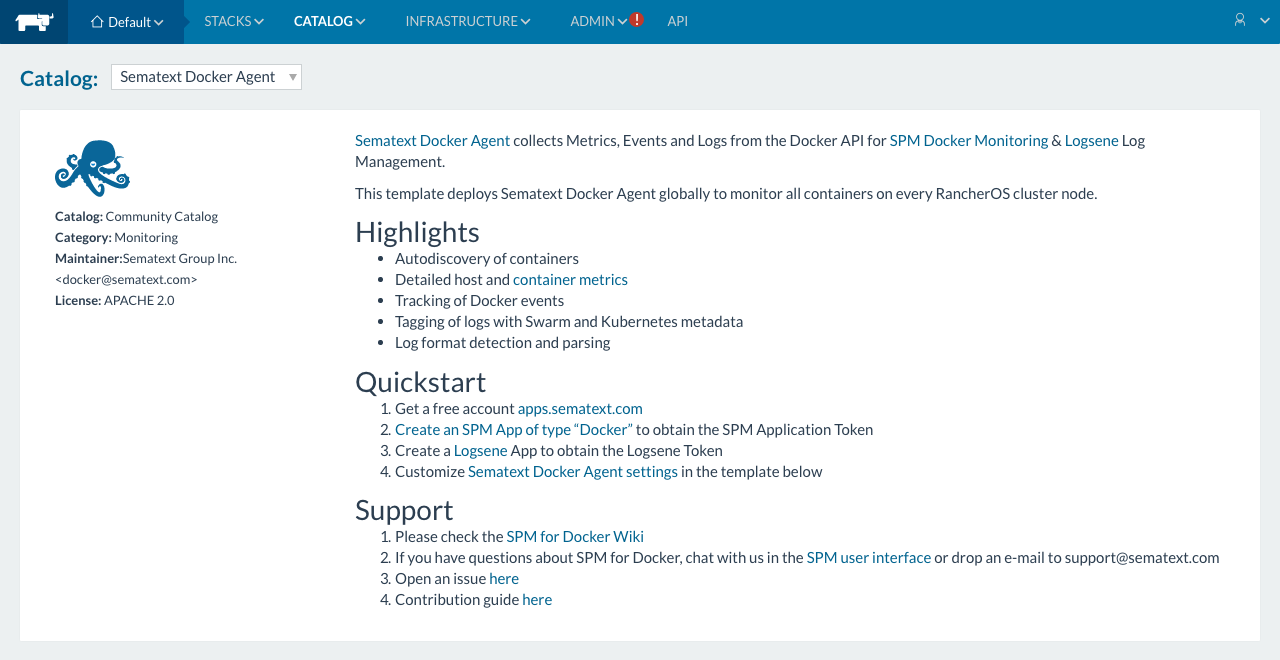The image size is (1280, 660).
Task: Visit the apps.sematext.com link
Action: click(580, 409)
